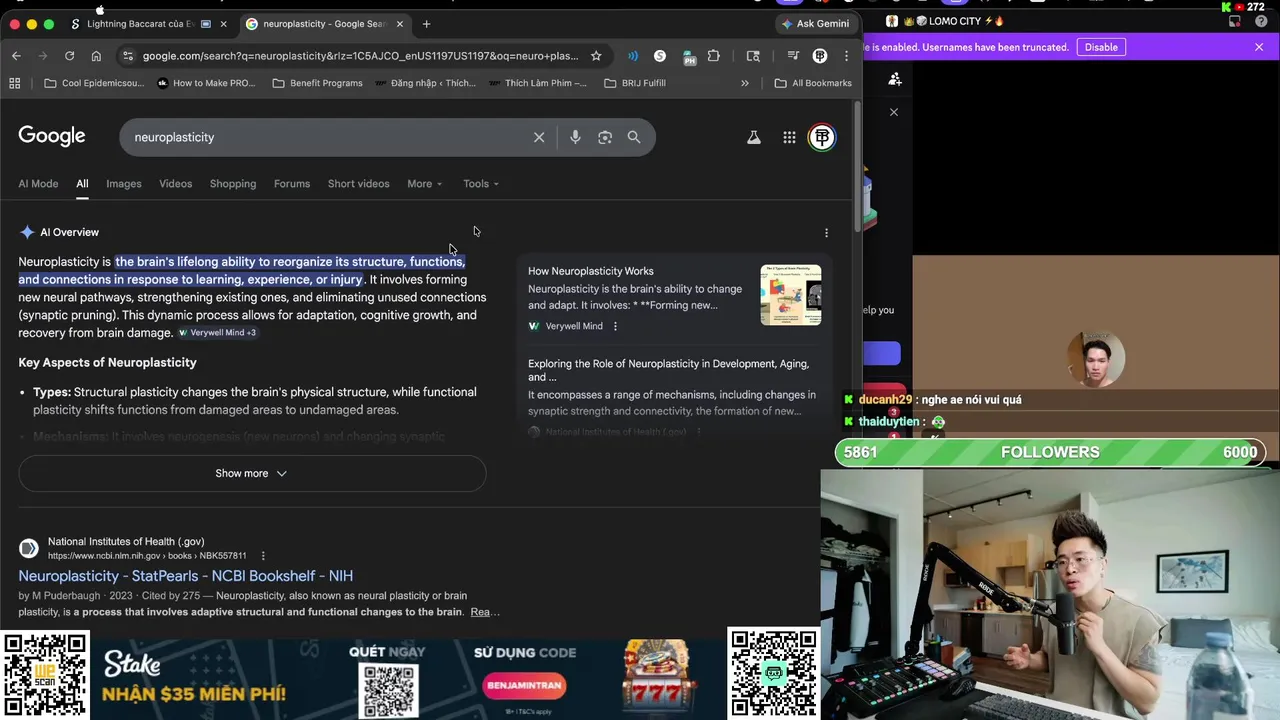Open the How Neuroplasticity Works thumbnail image
Screen dimensions: 1280x720
(x=791, y=295)
